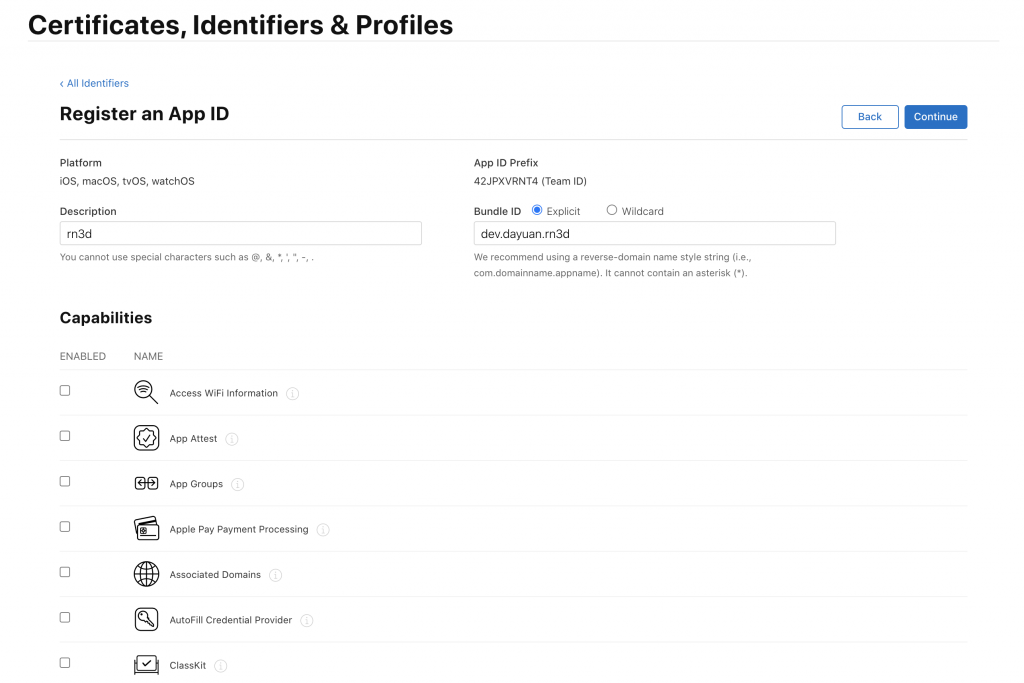Tick the Associated Domains checkbox

[65, 572]
